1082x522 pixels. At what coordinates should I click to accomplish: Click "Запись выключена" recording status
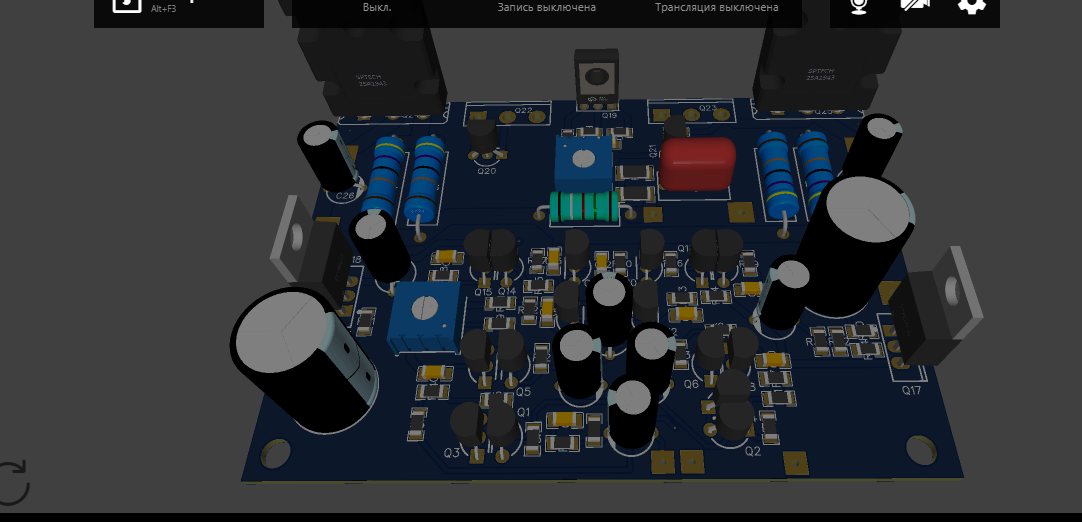(546, 8)
